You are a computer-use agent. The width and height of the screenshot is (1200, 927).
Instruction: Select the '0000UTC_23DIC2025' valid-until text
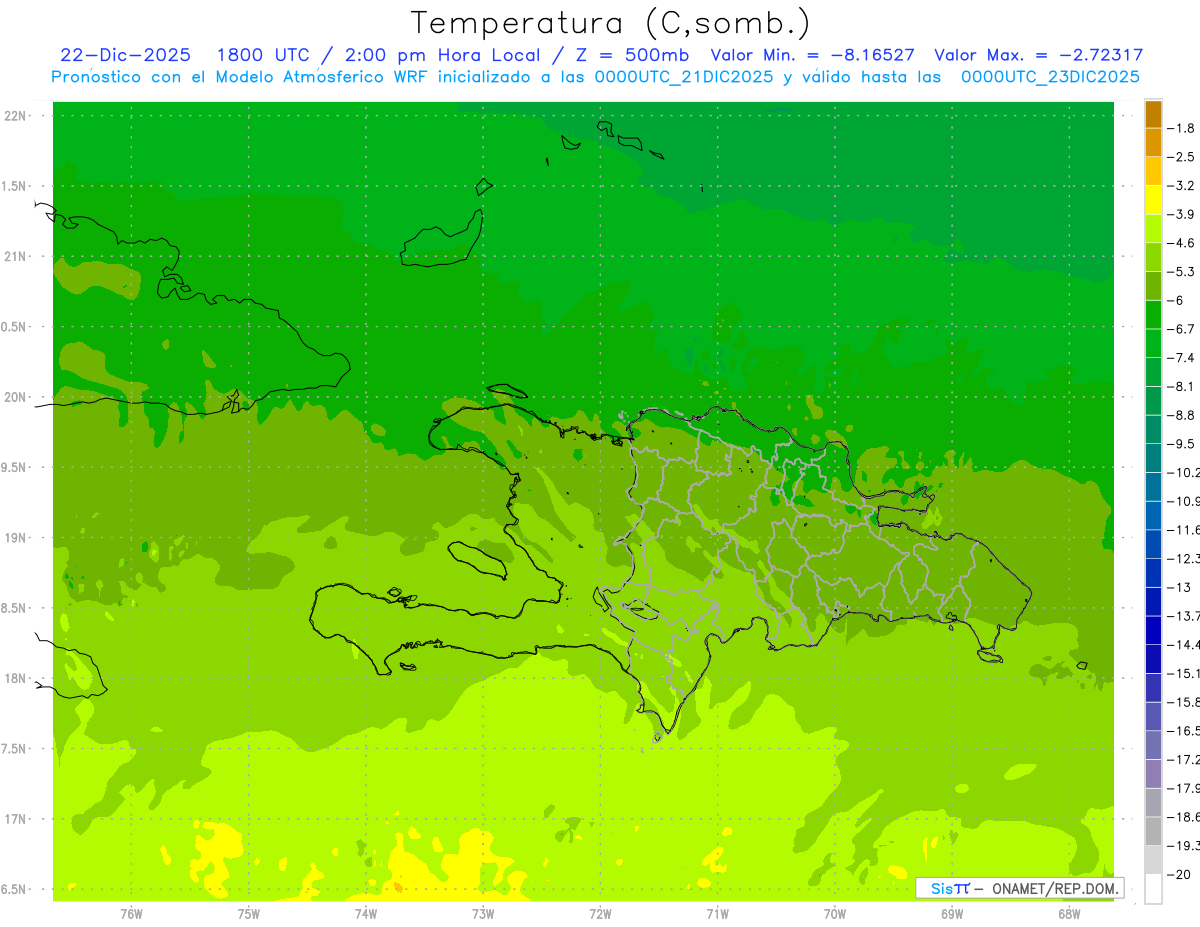pyautogui.click(x=1050, y=77)
